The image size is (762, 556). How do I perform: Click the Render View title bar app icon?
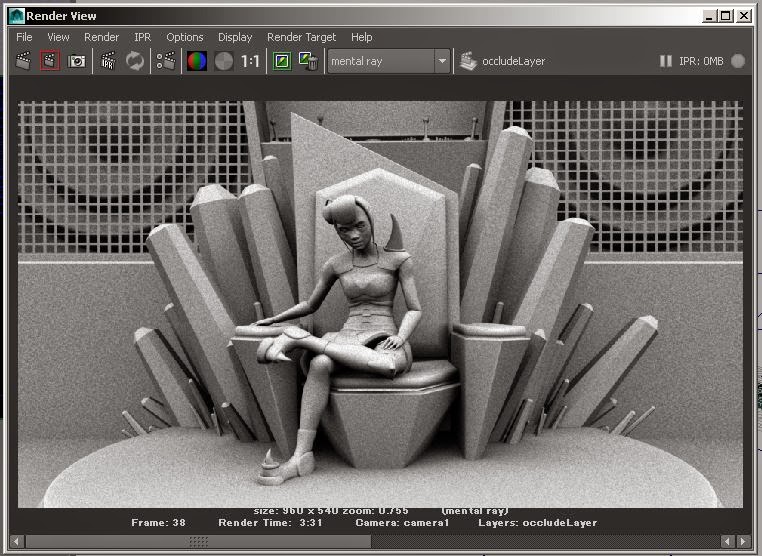(16, 16)
